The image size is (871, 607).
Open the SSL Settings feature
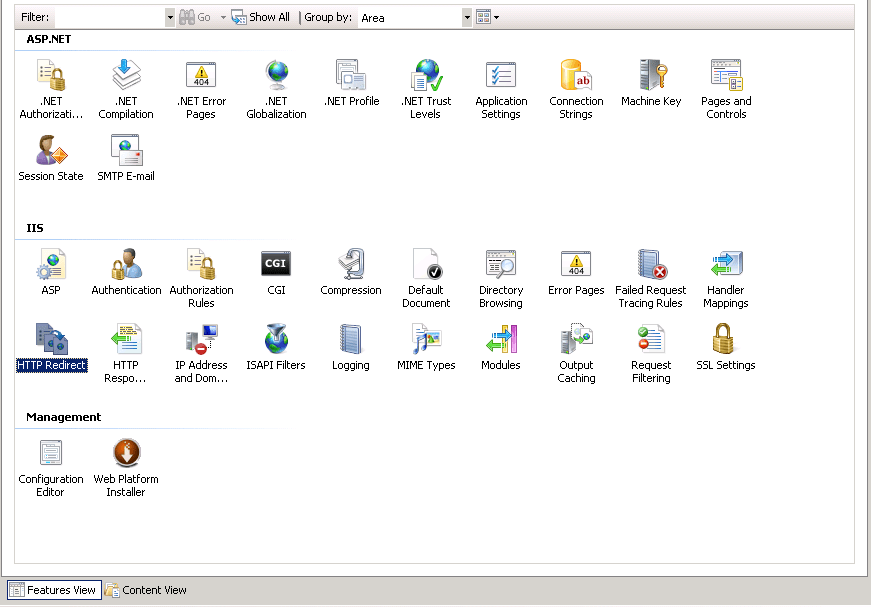click(725, 345)
